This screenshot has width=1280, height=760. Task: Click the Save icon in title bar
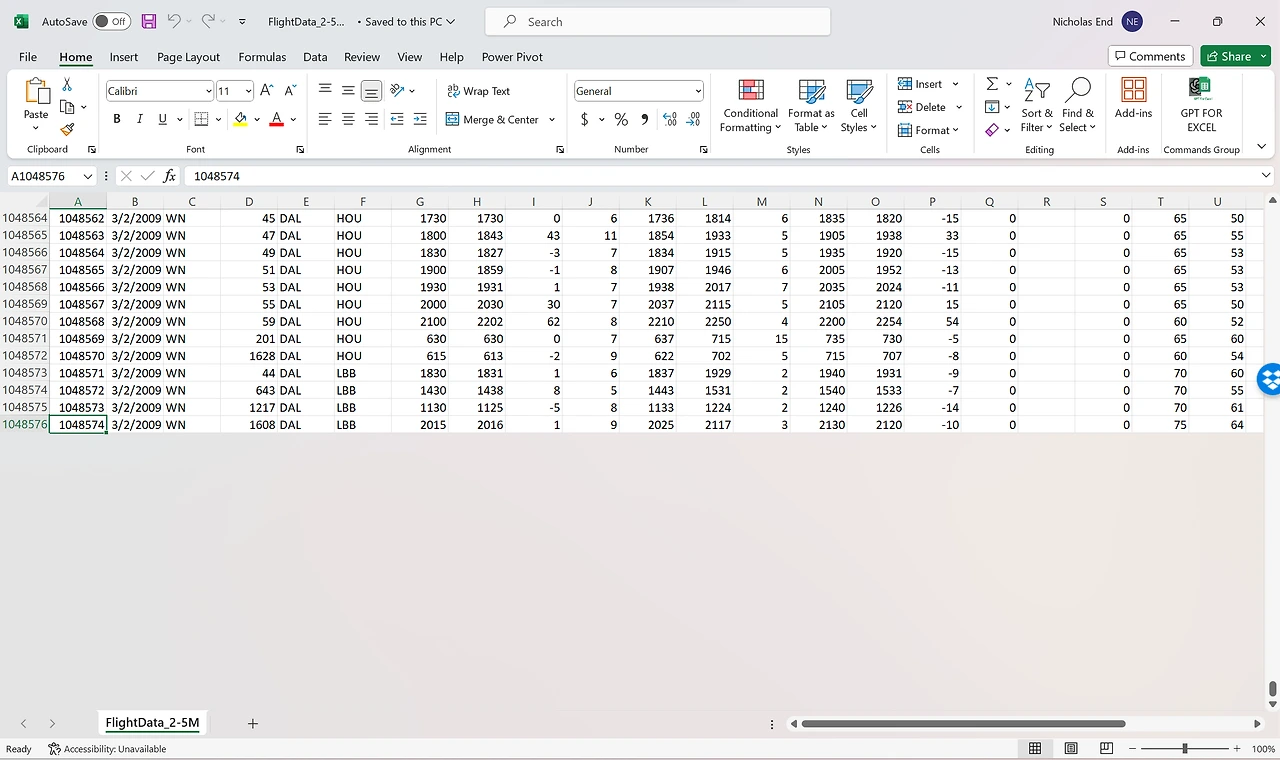coord(148,21)
